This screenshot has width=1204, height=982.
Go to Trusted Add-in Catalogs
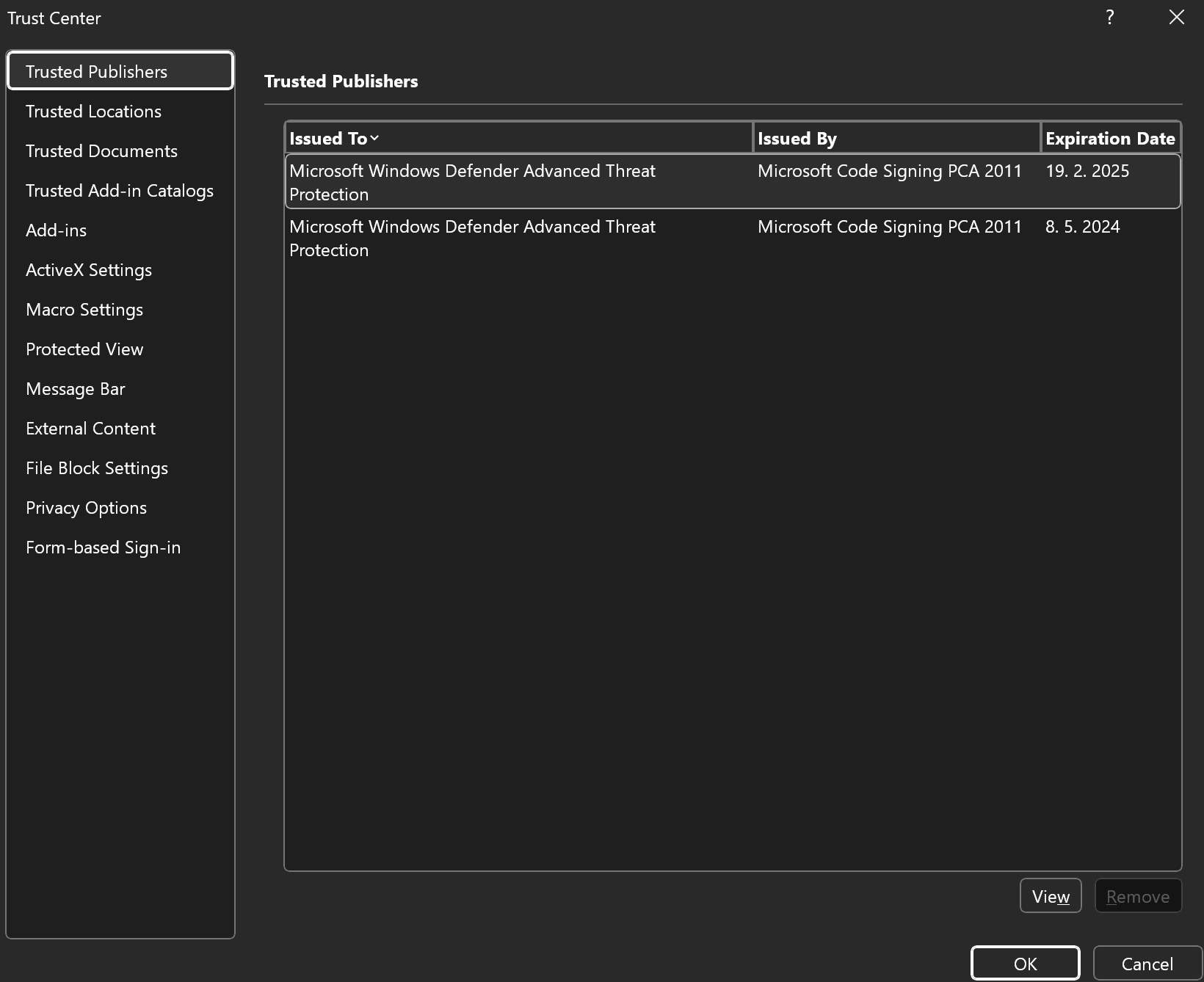click(120, 190)
